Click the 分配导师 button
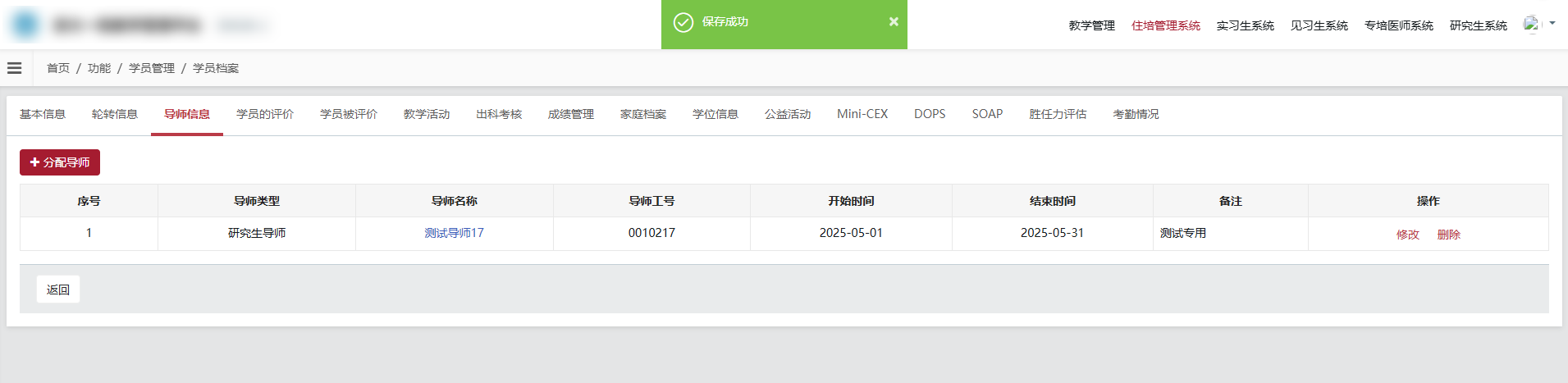This screenshot has height=383, width=1568. point(60,162)
